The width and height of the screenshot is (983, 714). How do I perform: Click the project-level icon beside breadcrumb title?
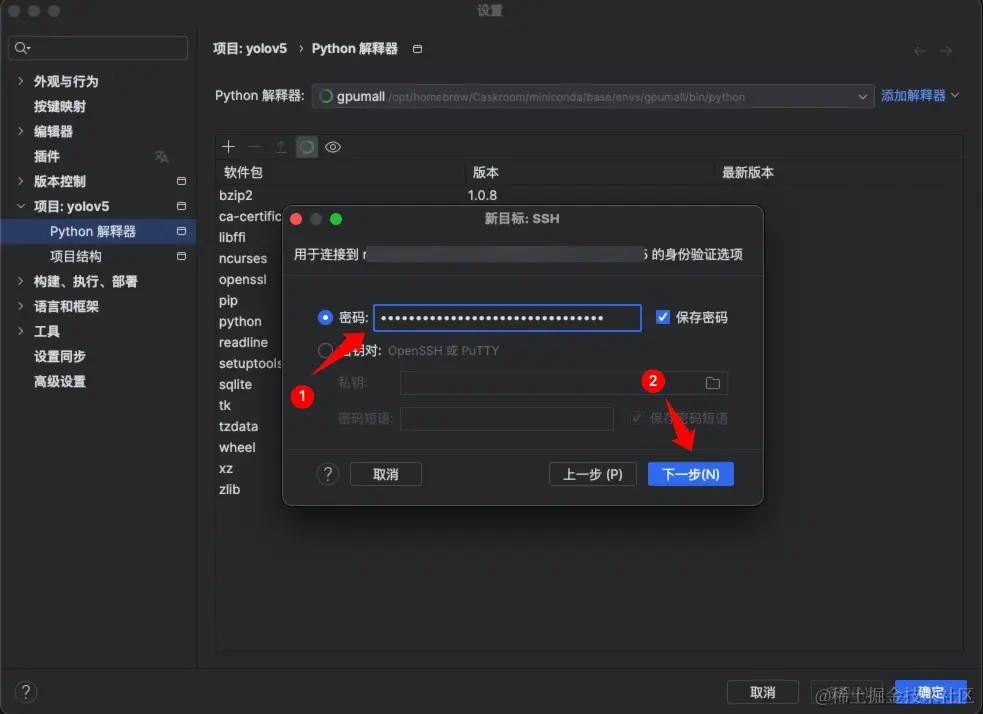pyautogui.click(x=418, y=49)
